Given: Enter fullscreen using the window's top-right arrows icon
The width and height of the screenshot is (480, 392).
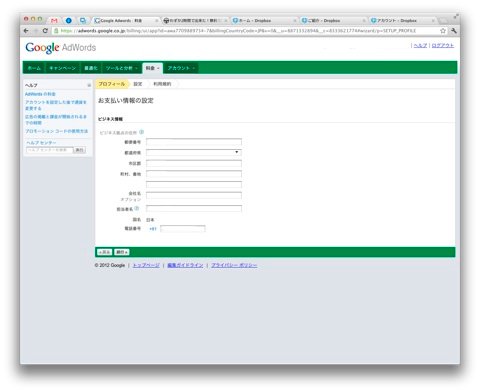Looking at the screenshot, I should [x=455, y=16].
